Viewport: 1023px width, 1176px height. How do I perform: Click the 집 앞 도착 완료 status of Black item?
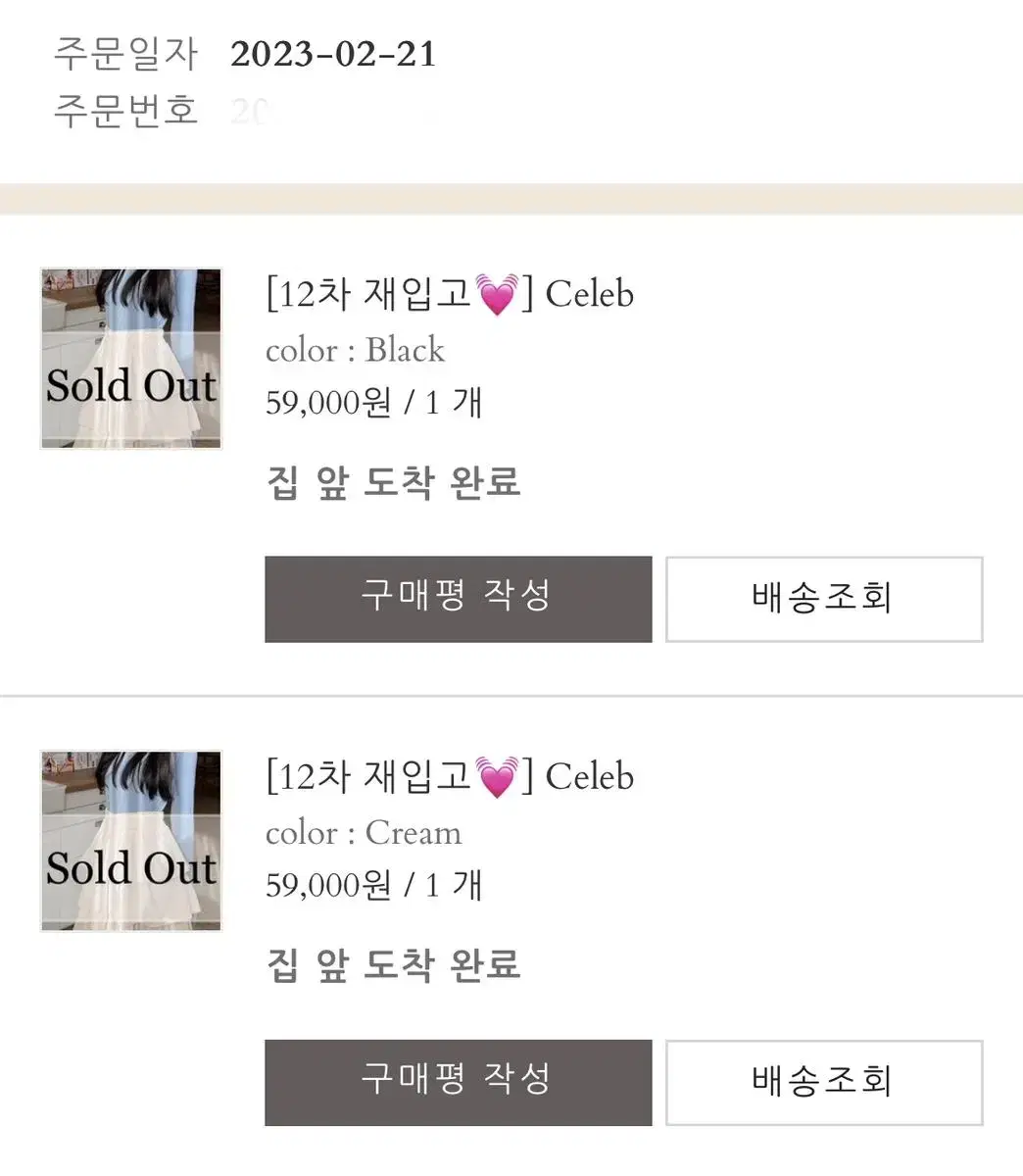pyautogui.click(x=393, y=482)
